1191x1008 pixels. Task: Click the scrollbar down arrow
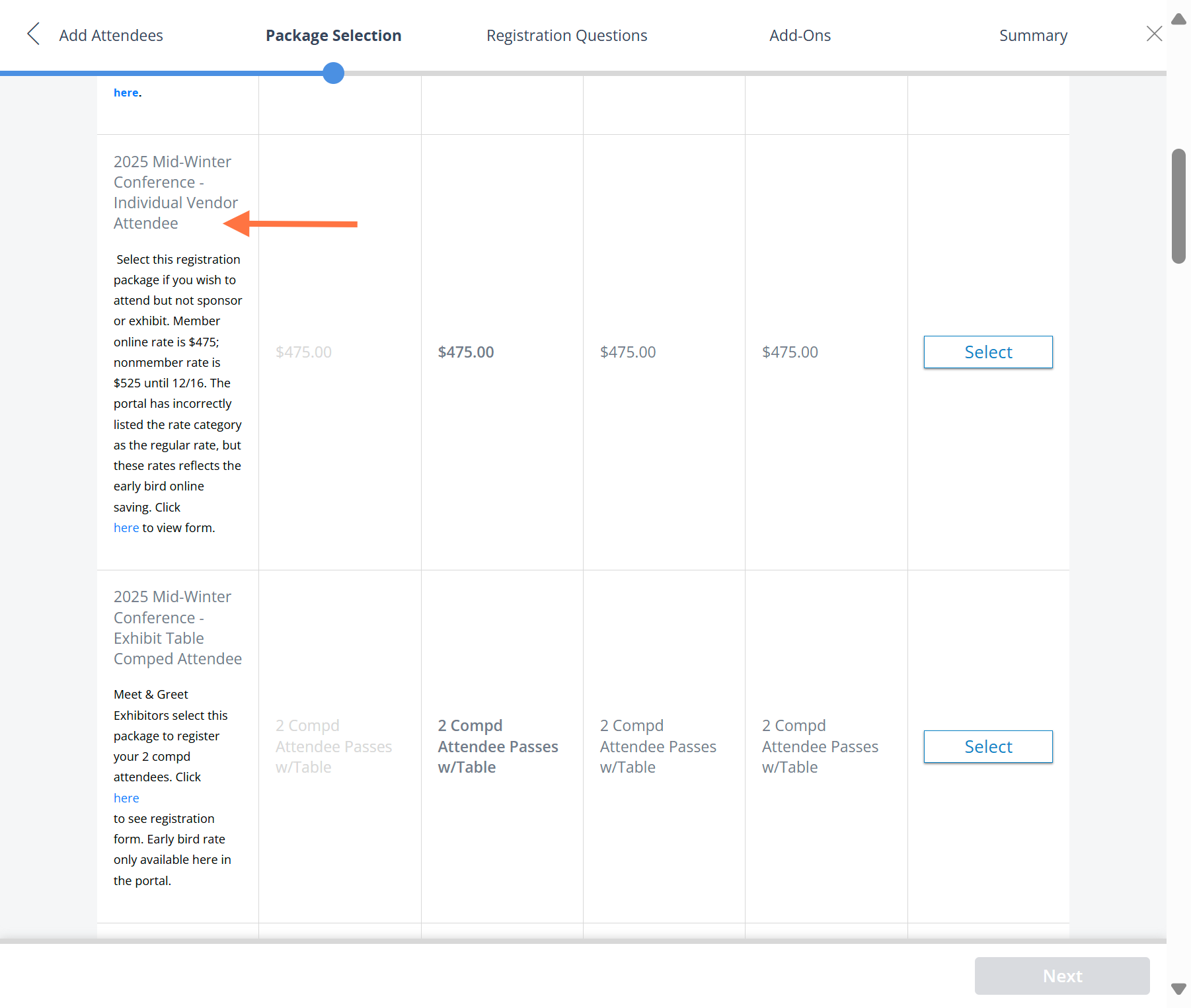click(x=1178, y=989)
